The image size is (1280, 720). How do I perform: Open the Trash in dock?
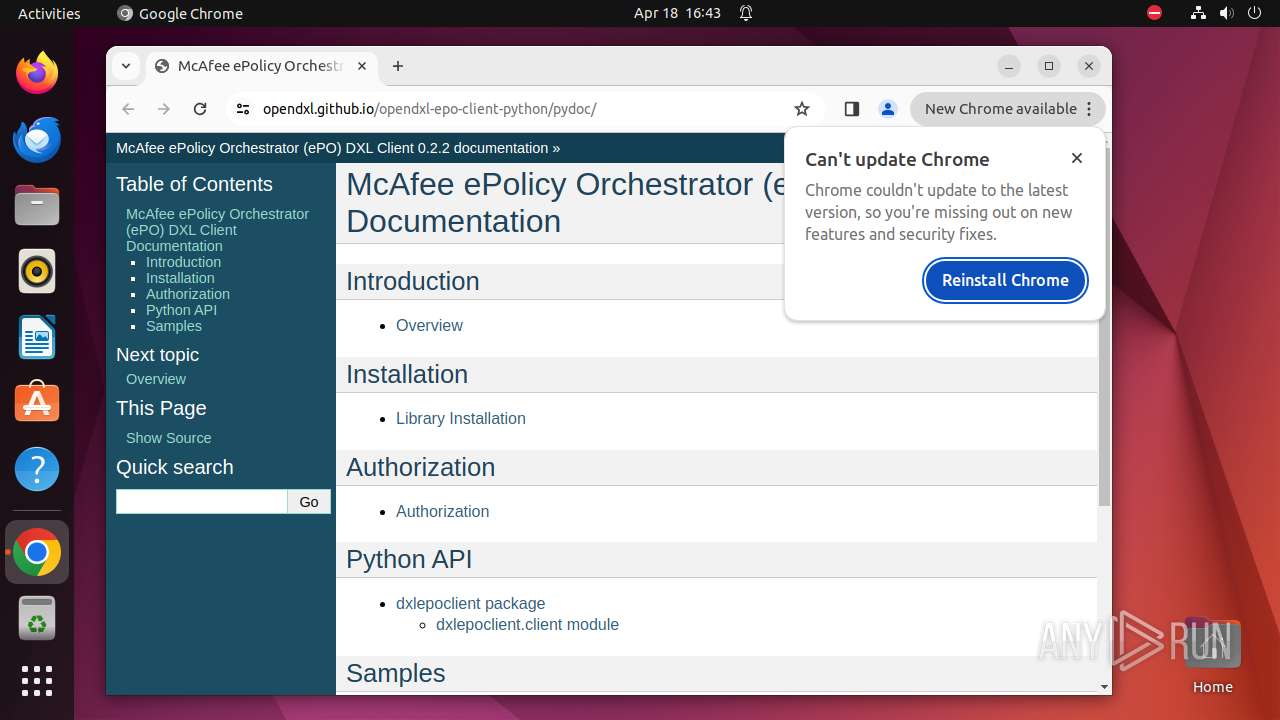(37, 618)
